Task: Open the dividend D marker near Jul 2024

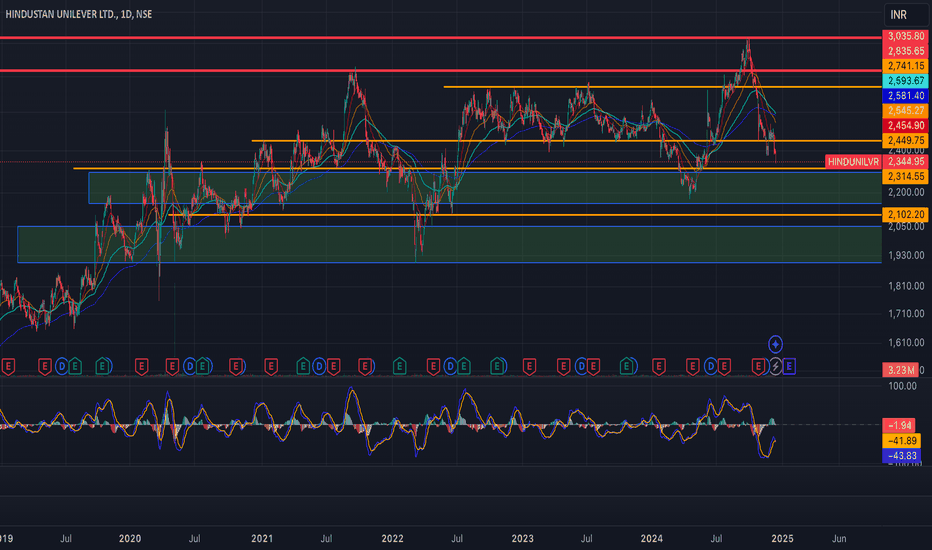Action: pos(710,366)
